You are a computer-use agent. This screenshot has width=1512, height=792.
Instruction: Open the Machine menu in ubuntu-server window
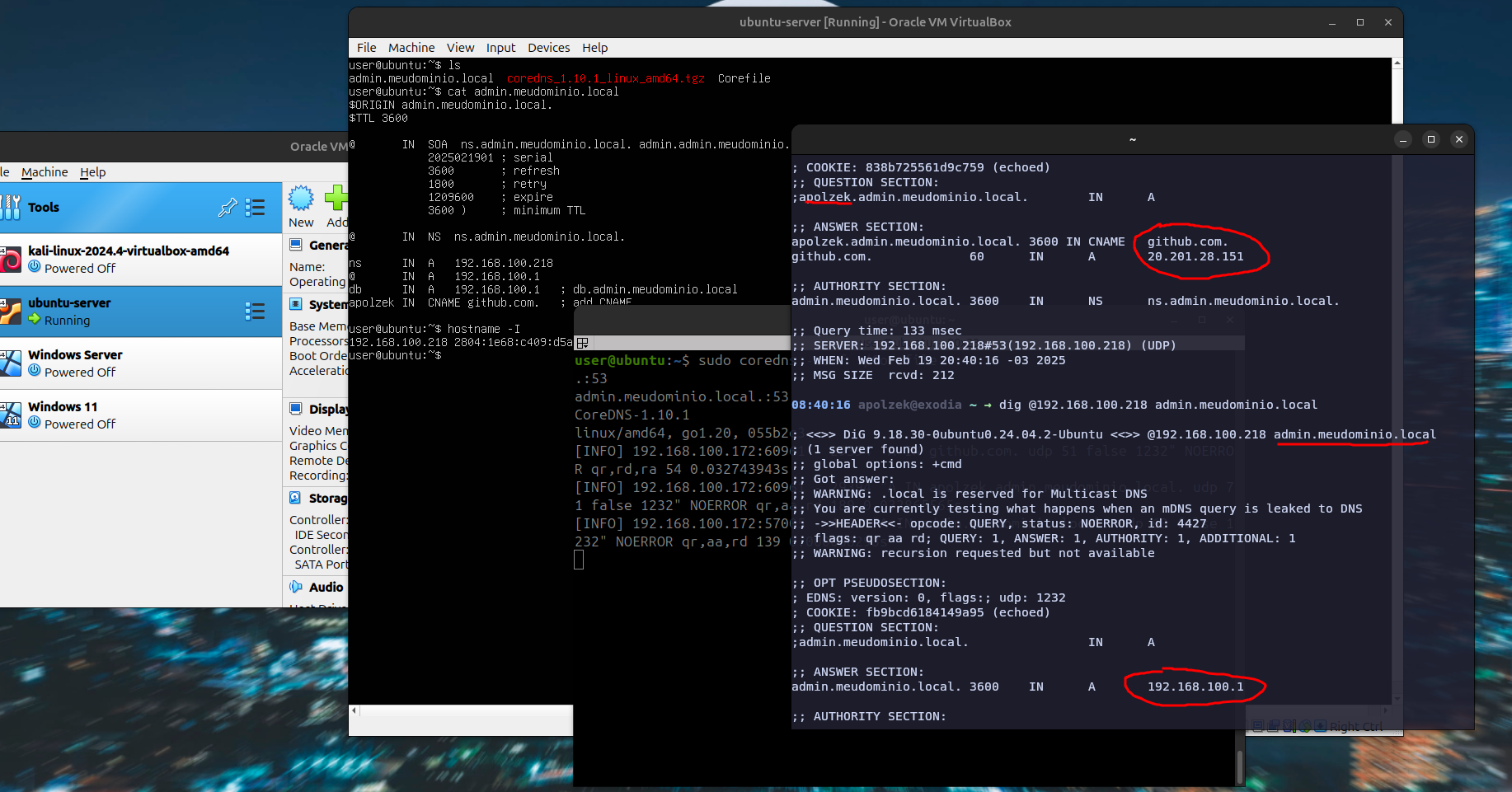point(411,48)
